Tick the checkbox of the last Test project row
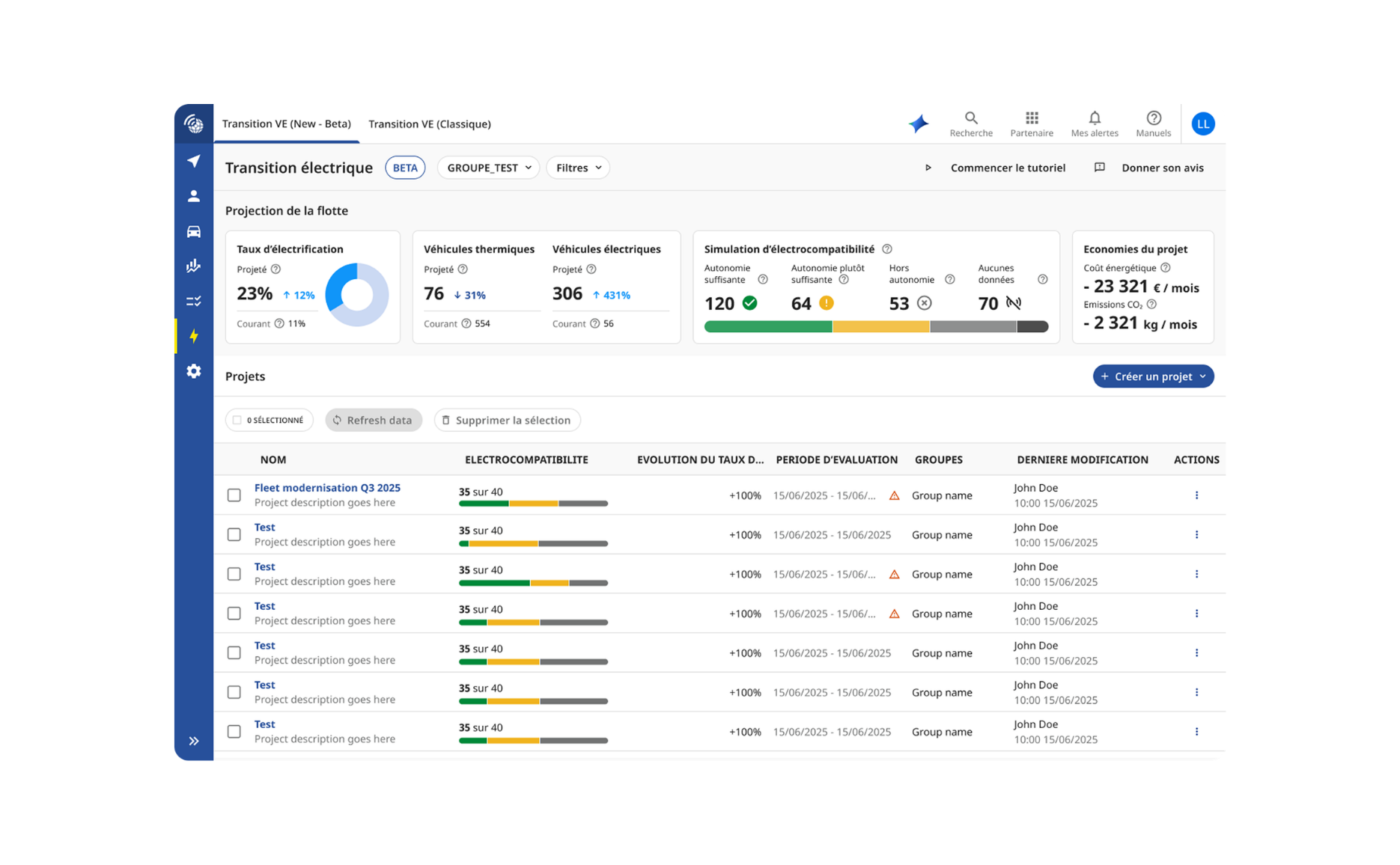1400x865 pixels. click(x=234, y=732)
